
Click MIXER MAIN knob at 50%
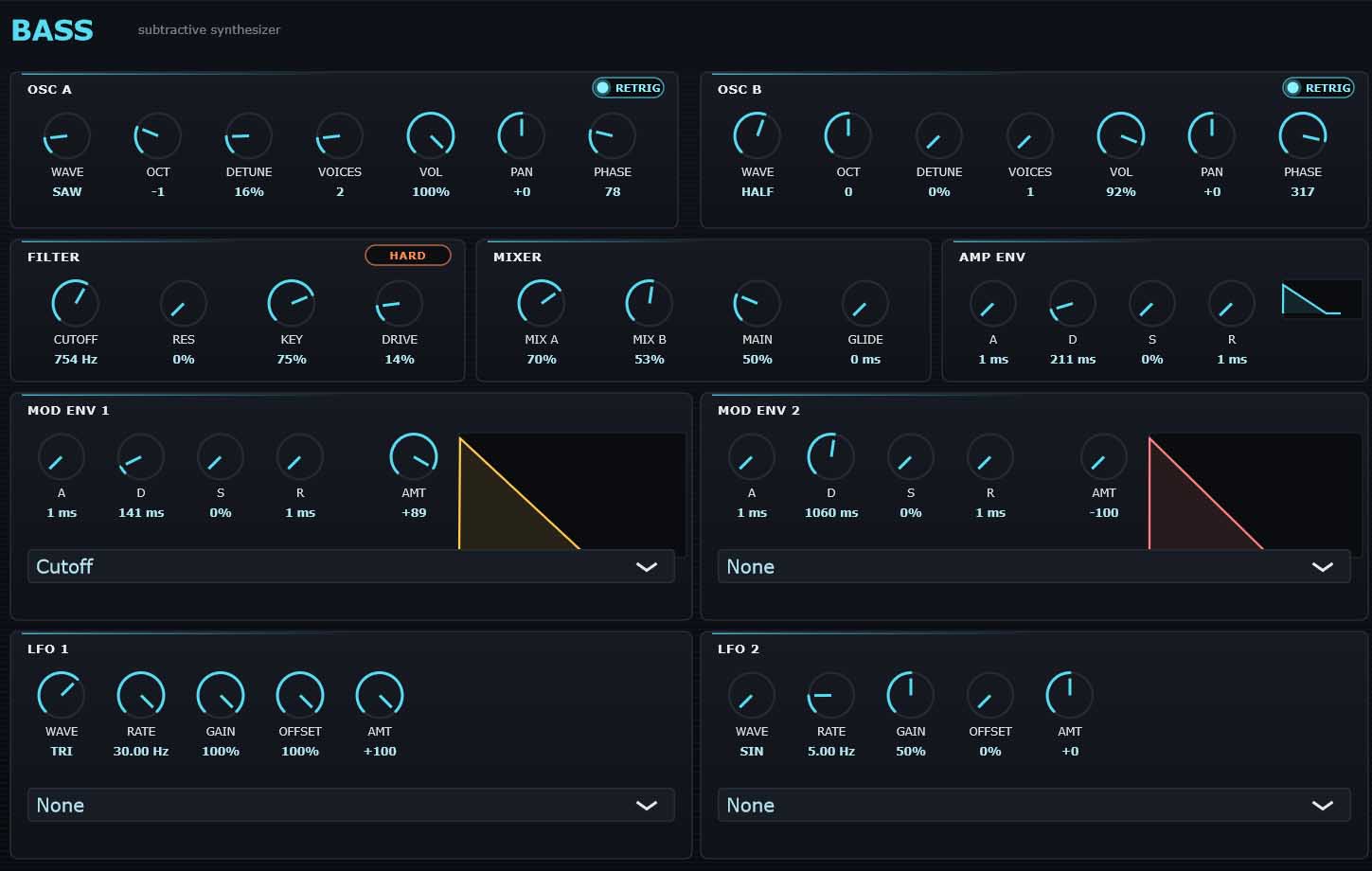757,304
